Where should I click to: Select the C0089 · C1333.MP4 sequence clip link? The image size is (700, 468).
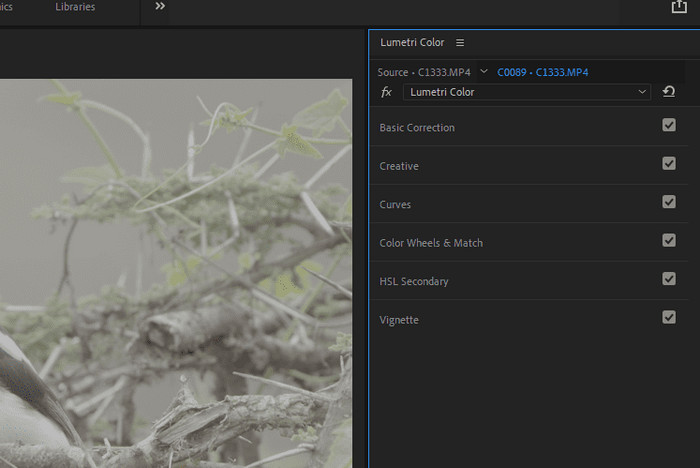pyautogui.click(x=542, y=72)
